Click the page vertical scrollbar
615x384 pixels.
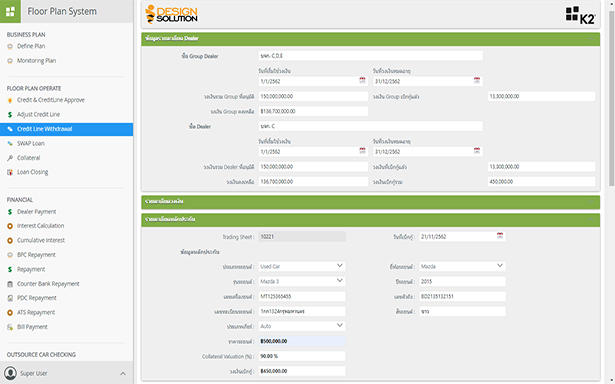pyautogui.click(x=611, y=98)
